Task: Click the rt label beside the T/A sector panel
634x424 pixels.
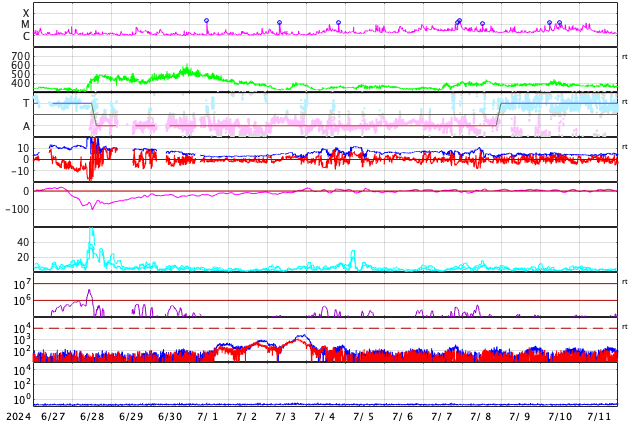Action: (x=624, y=101)
